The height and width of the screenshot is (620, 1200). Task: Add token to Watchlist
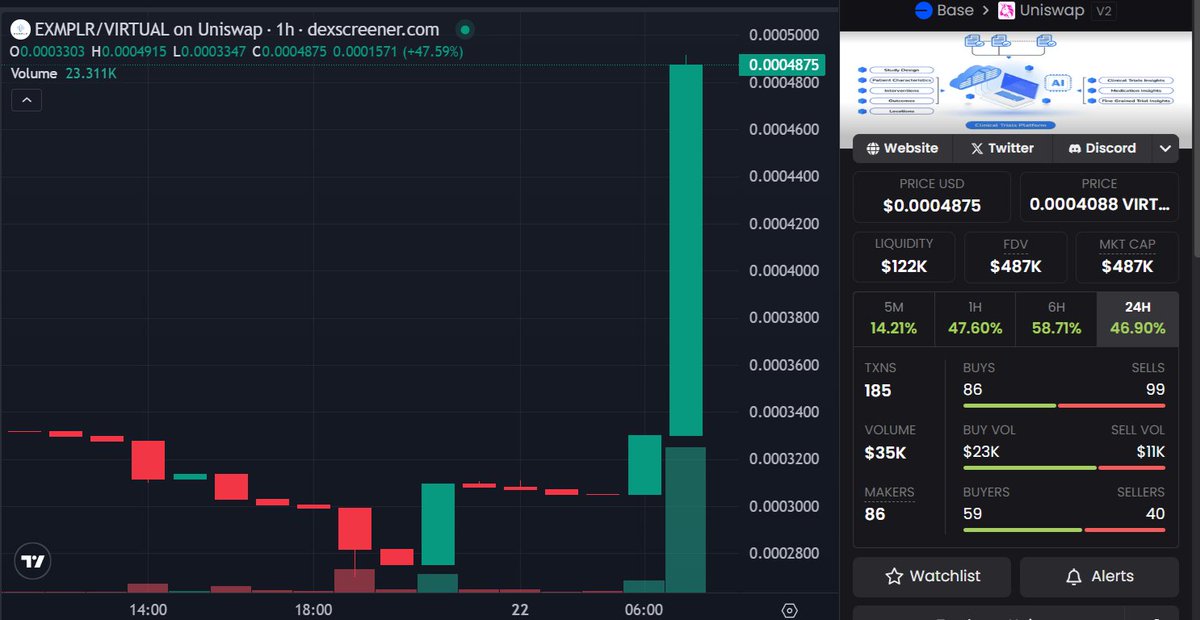932,577
